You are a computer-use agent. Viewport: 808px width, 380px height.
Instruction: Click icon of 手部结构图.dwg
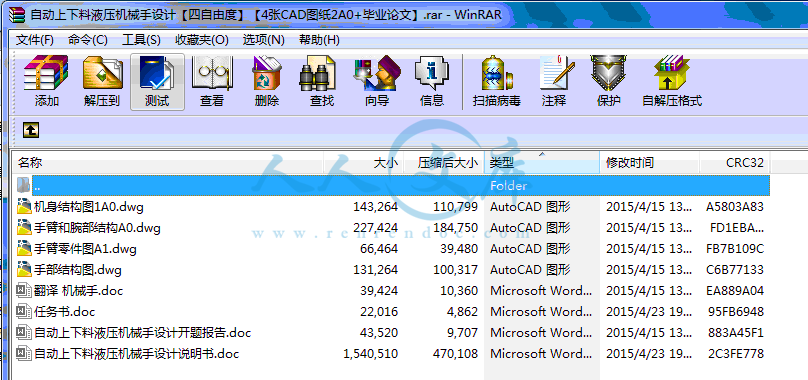click(x=24, y=270)
